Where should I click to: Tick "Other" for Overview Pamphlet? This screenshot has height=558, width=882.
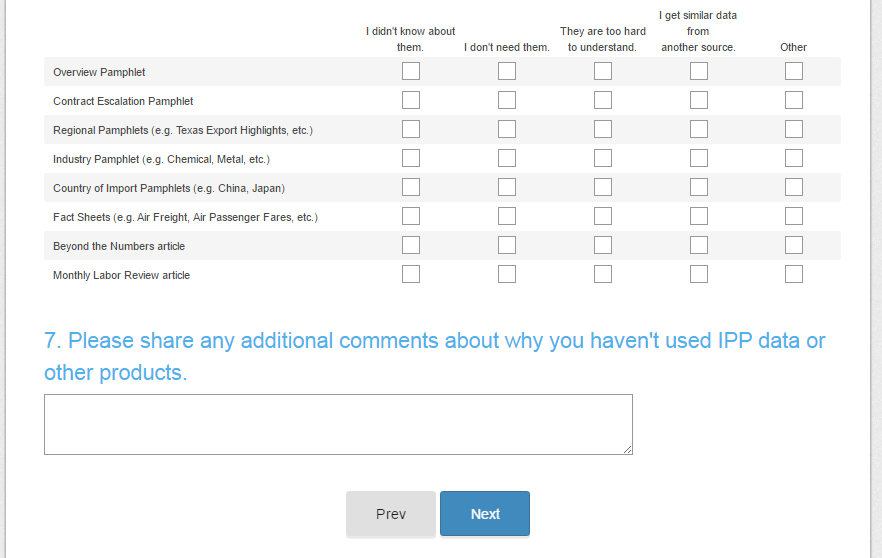click(x=794, y=71)
